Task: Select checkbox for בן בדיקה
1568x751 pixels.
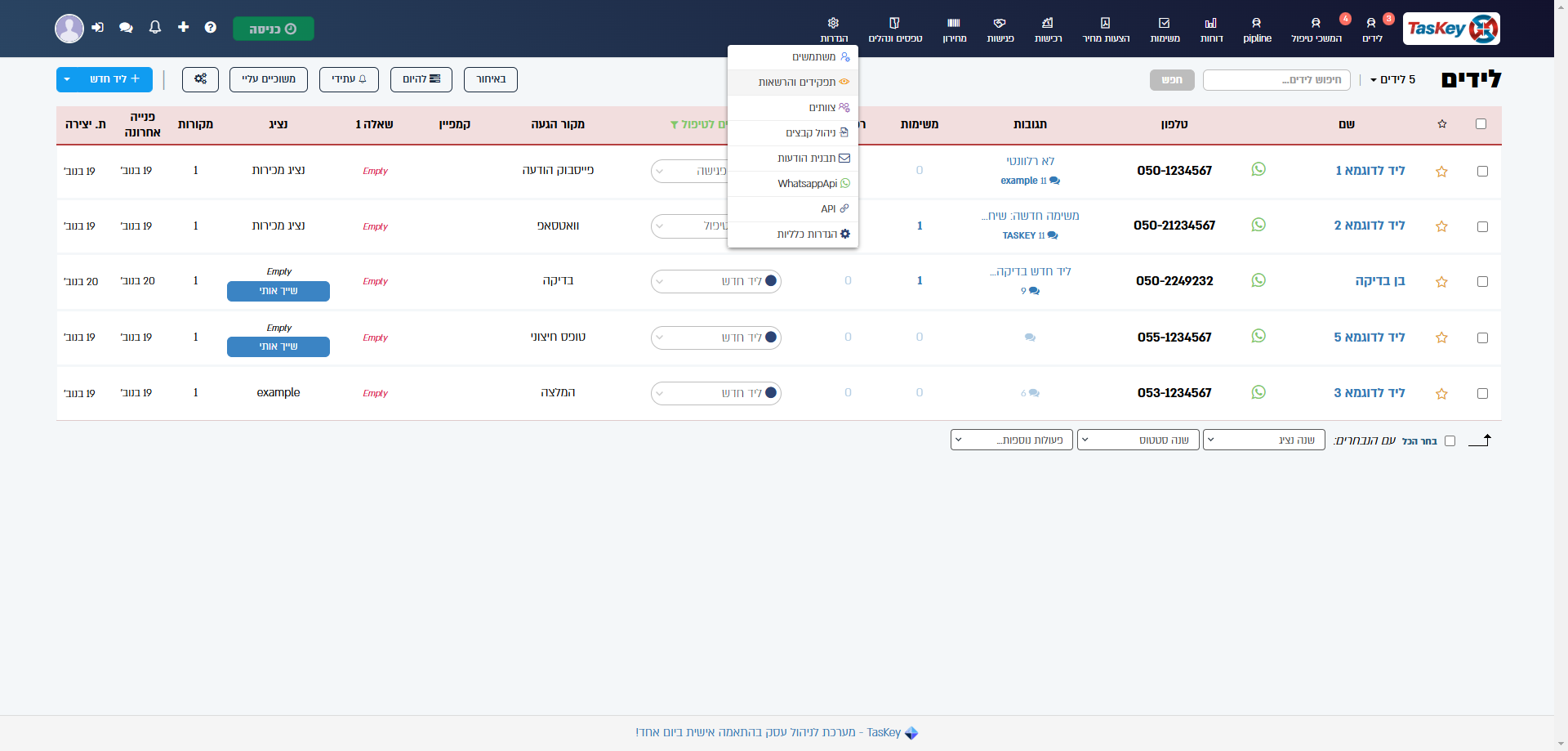Action: point(1482,282)
